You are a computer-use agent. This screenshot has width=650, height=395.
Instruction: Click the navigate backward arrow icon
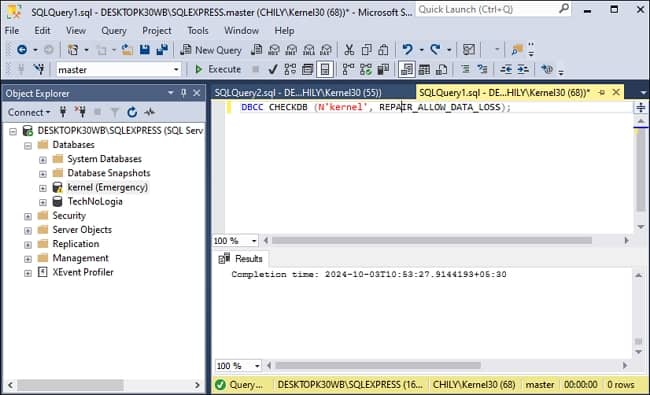tap(22, 50)
